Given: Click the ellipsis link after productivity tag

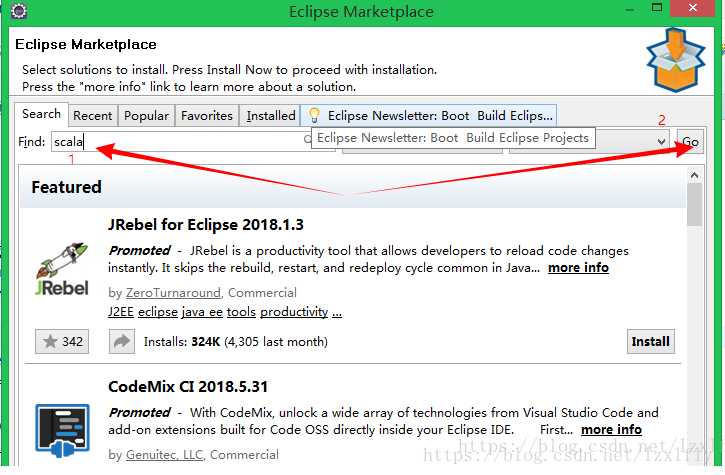Looking at the screenshot, I should [x=337, y=313].
